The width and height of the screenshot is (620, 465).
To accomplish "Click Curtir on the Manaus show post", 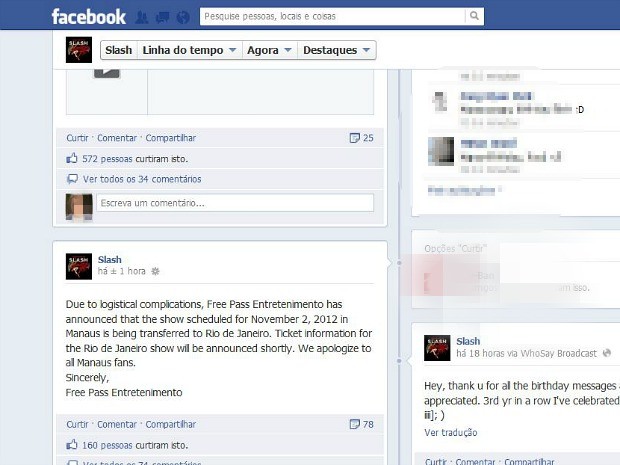I will click(77, 424).
